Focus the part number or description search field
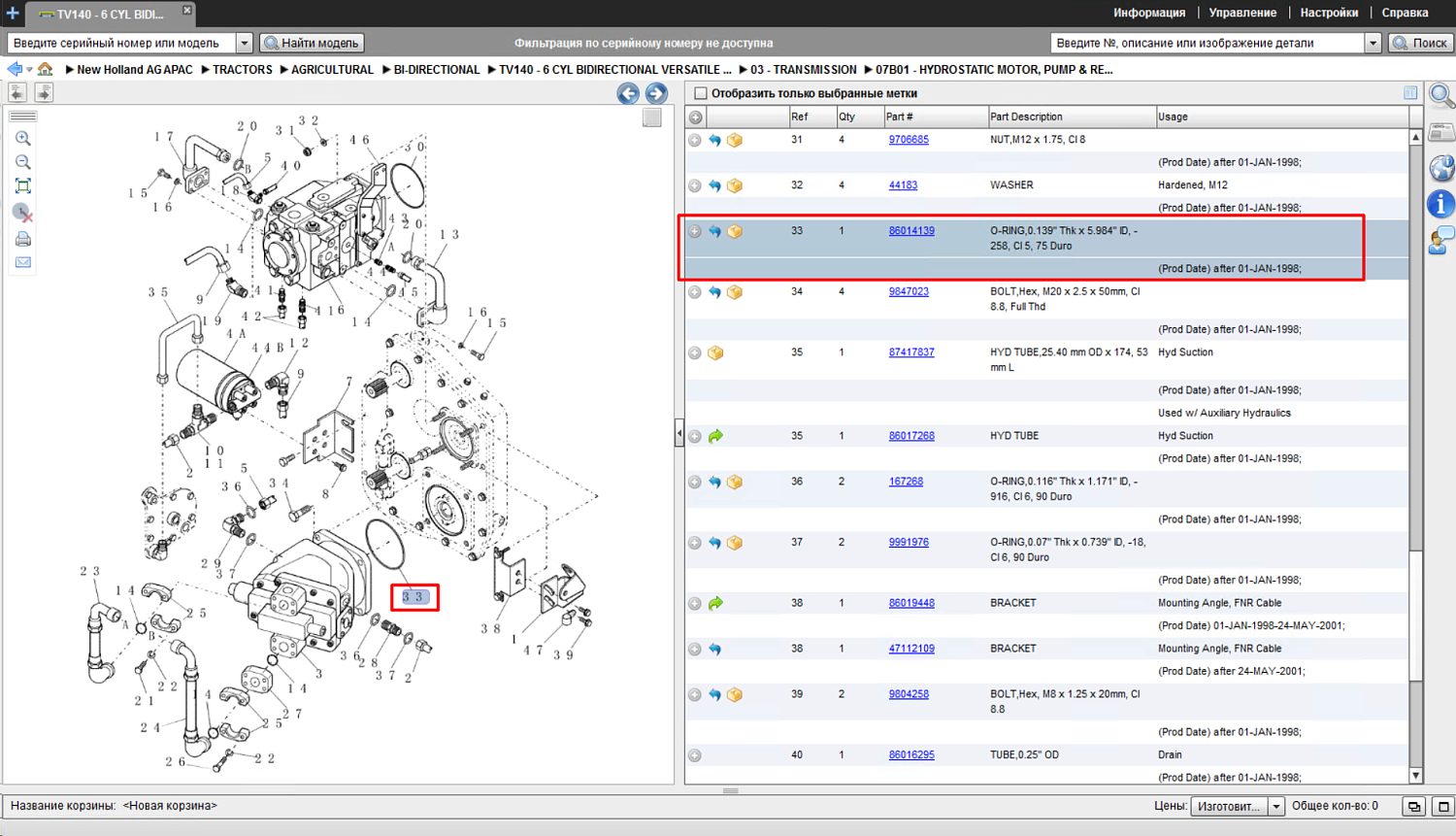The width and height of the screenshot is (1456, 836). (1208, 43)
